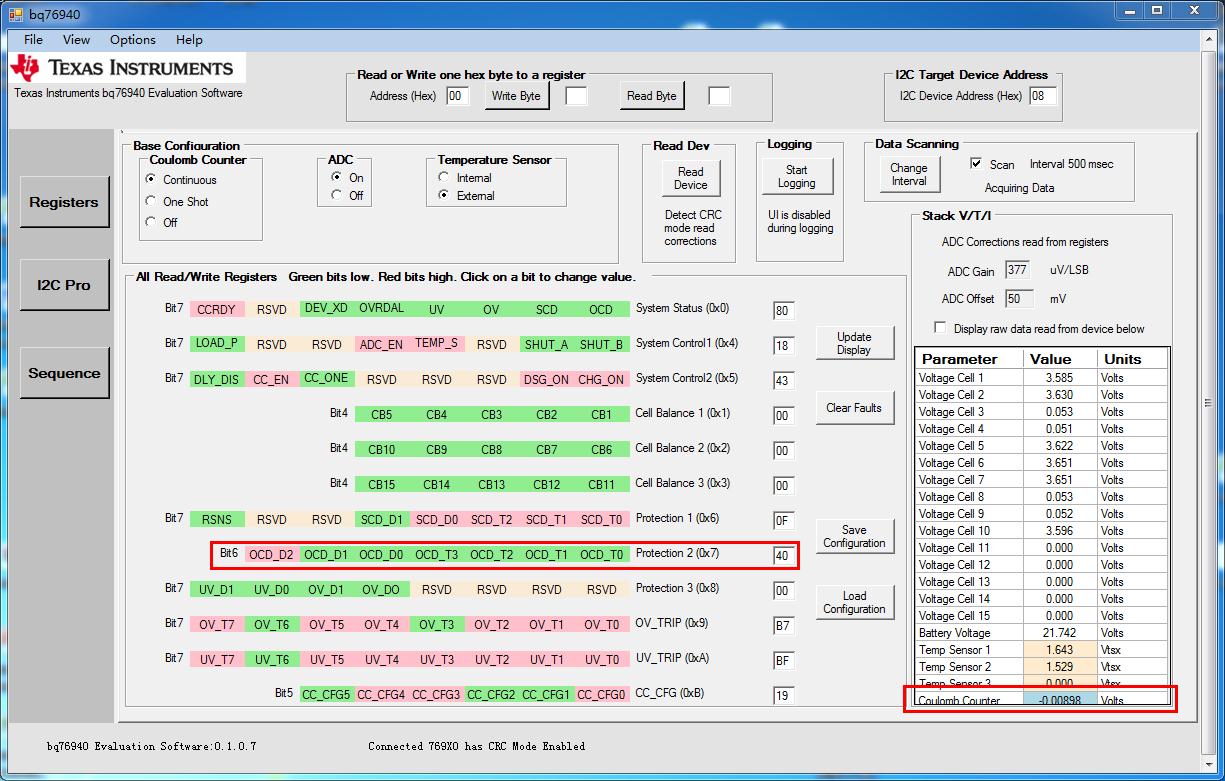Click the Address (Hex) input field
This screenshot has width=1225, height=781.
pyautogui.click(x=457, y=96)
